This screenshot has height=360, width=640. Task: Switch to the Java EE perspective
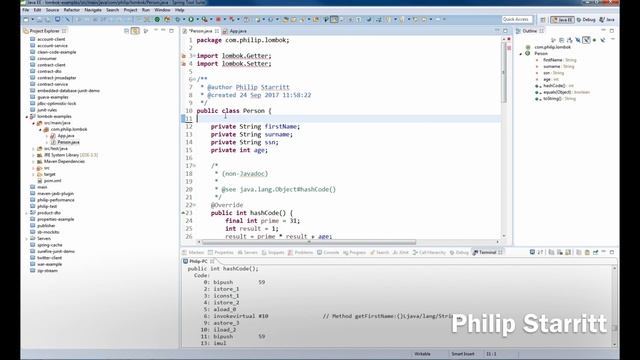pos(562,20)
